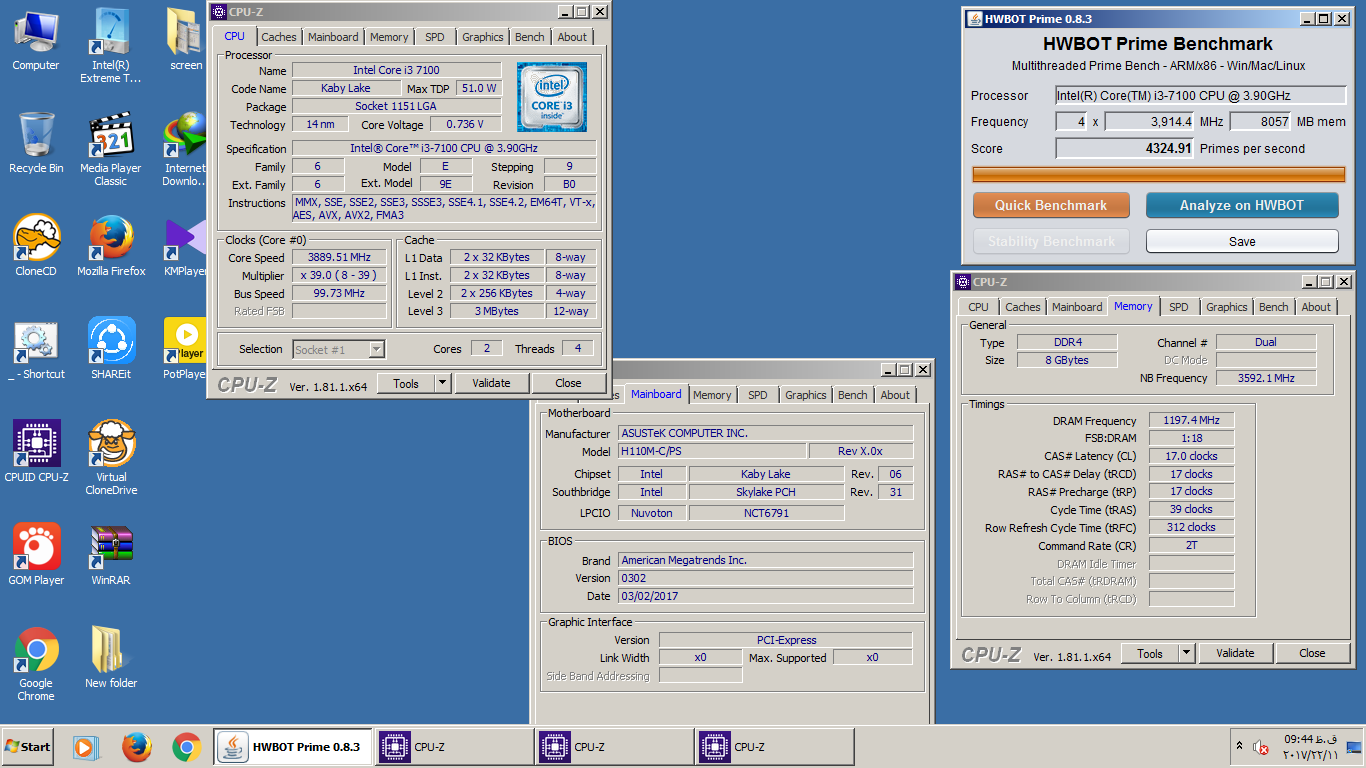Click the network status tray icon
The height and width of the screenshot is (768, 1366).
[1354, 747]
